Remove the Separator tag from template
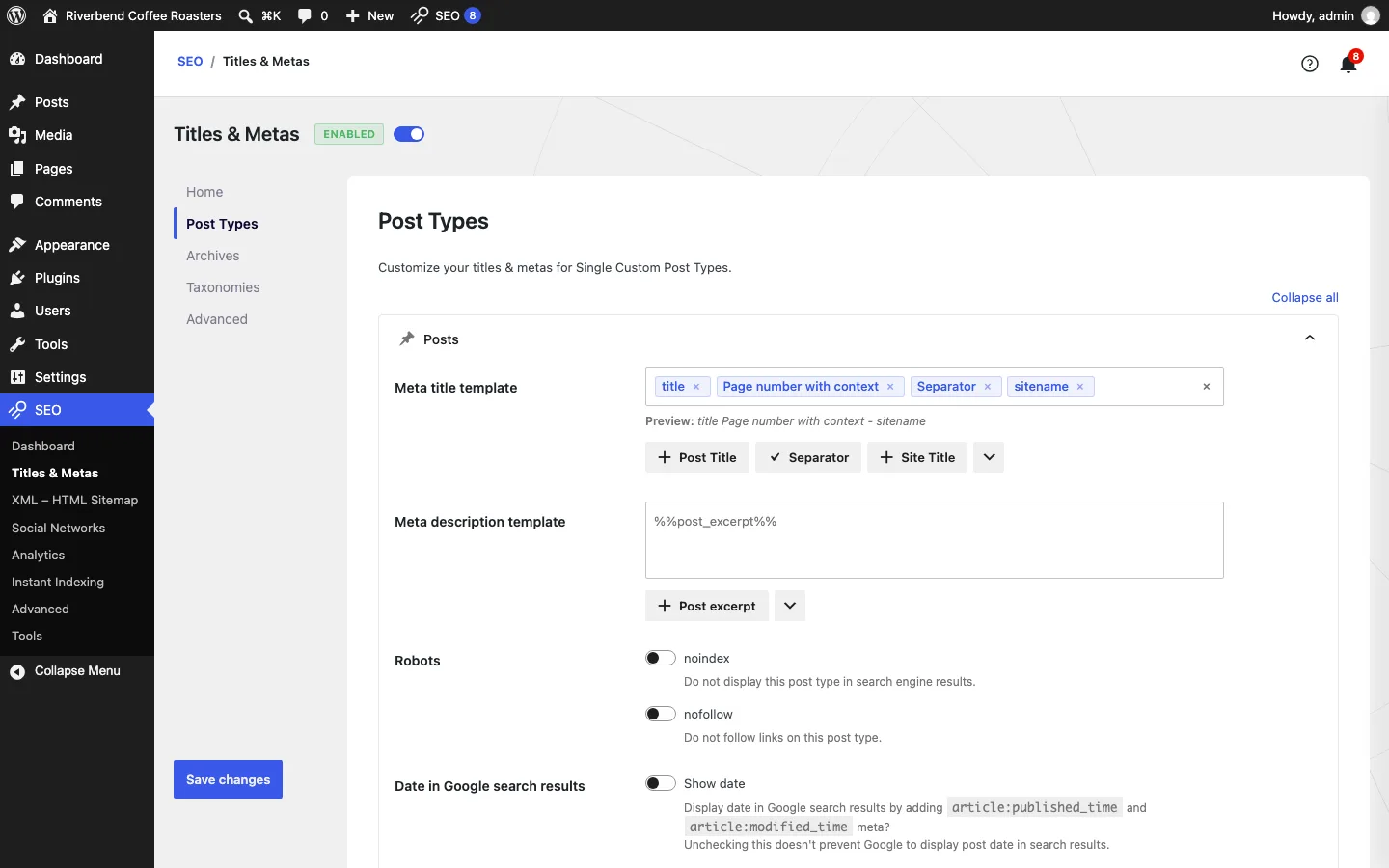 [988, 387]
